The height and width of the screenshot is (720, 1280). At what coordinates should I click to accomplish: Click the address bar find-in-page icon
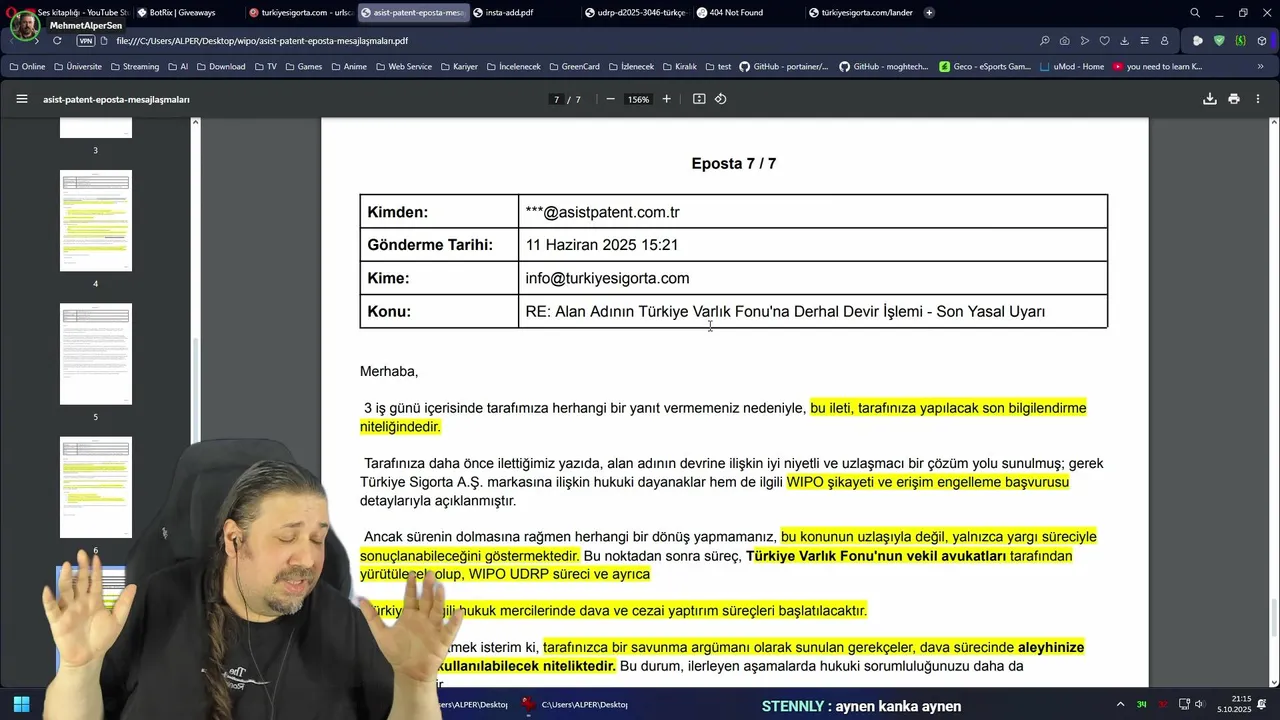[x=1045, y=41]
